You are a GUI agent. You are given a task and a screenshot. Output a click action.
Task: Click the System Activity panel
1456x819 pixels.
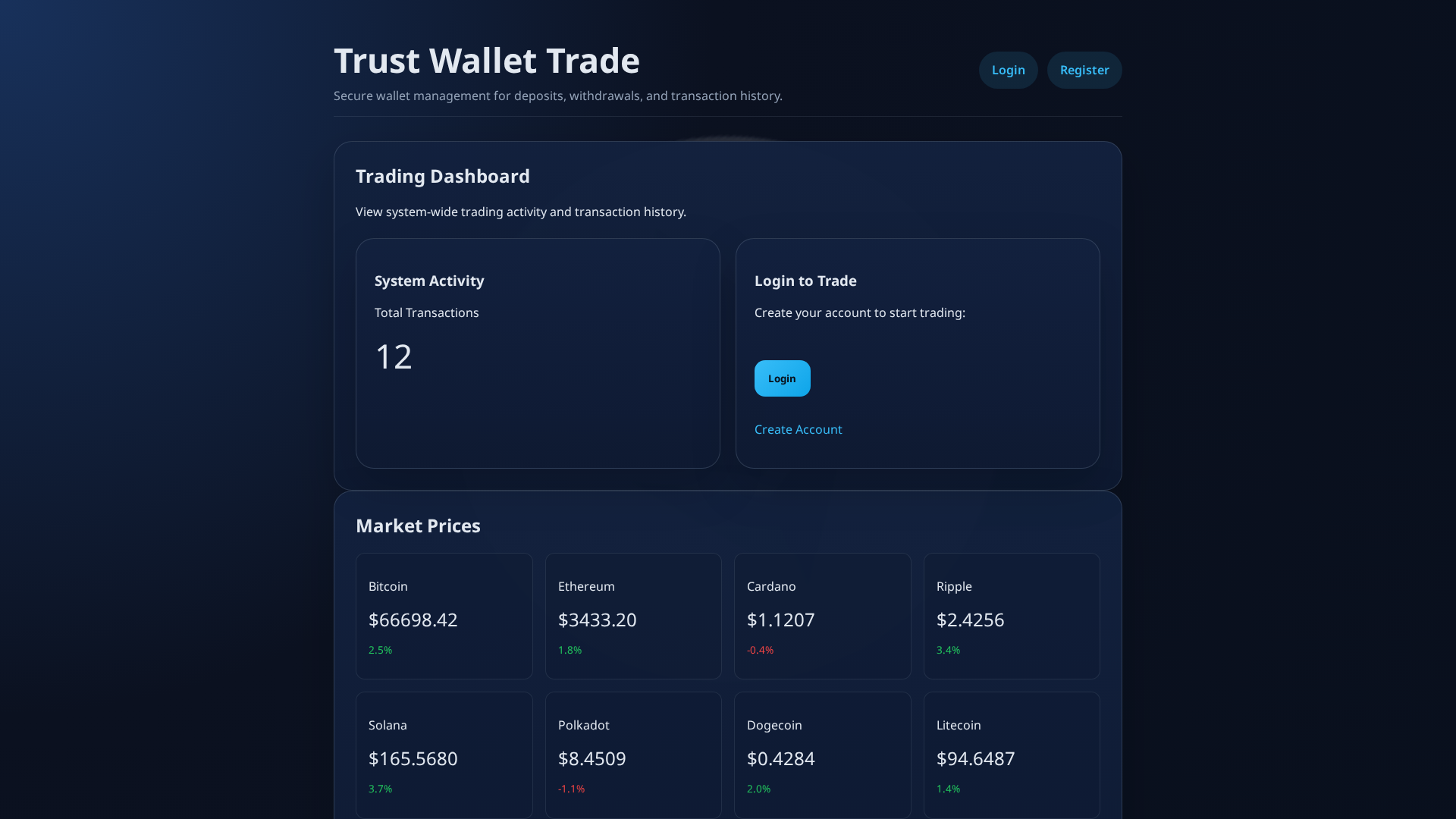[x=537, y=353]
